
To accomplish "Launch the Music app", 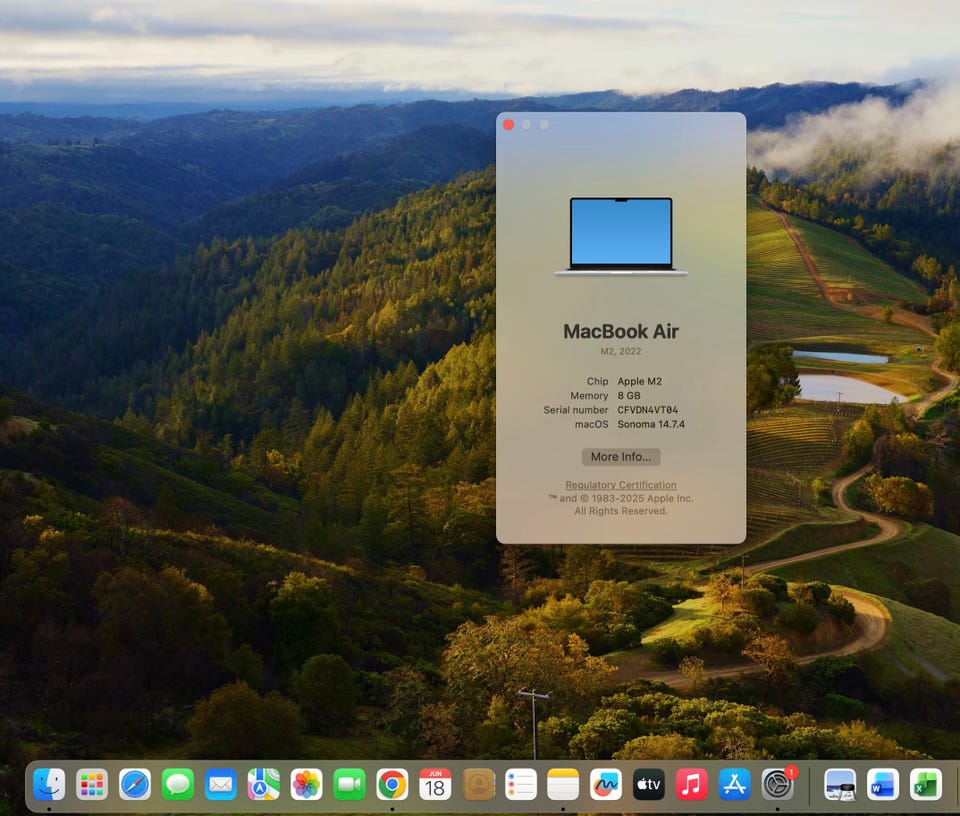I will click(x=692, y=784).
